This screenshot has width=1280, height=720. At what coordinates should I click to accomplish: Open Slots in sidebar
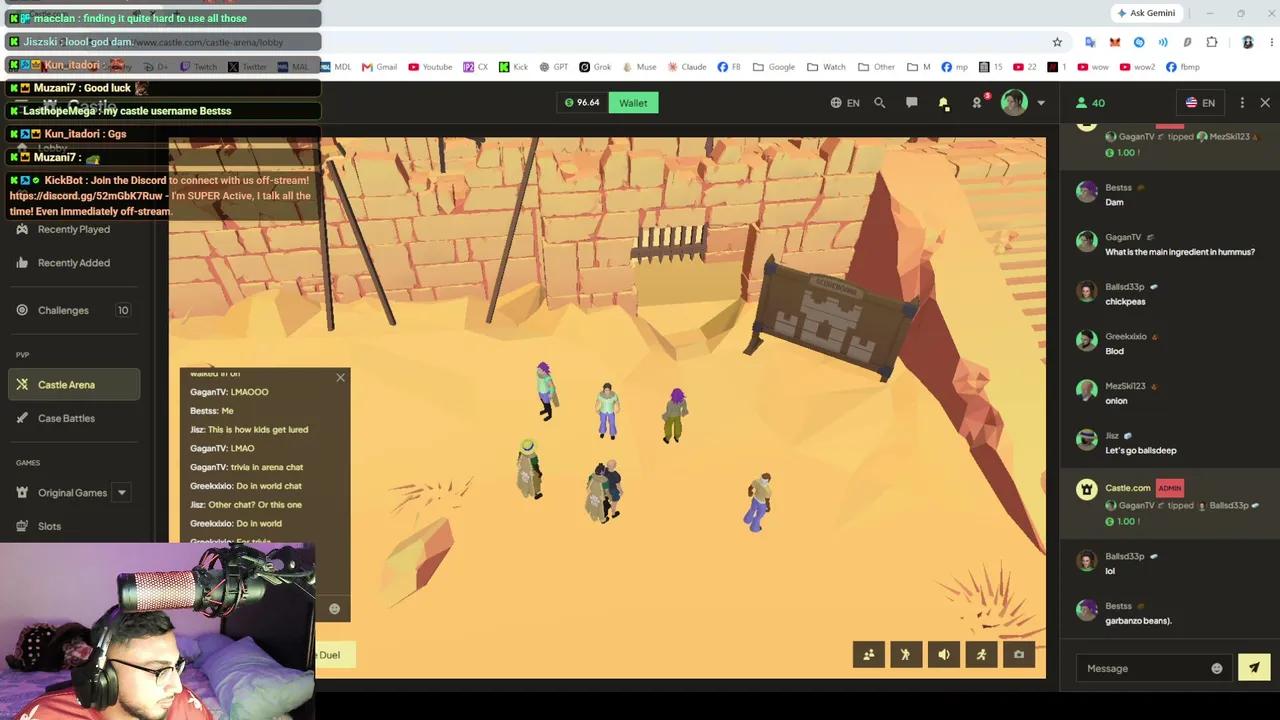coord(74,526)
